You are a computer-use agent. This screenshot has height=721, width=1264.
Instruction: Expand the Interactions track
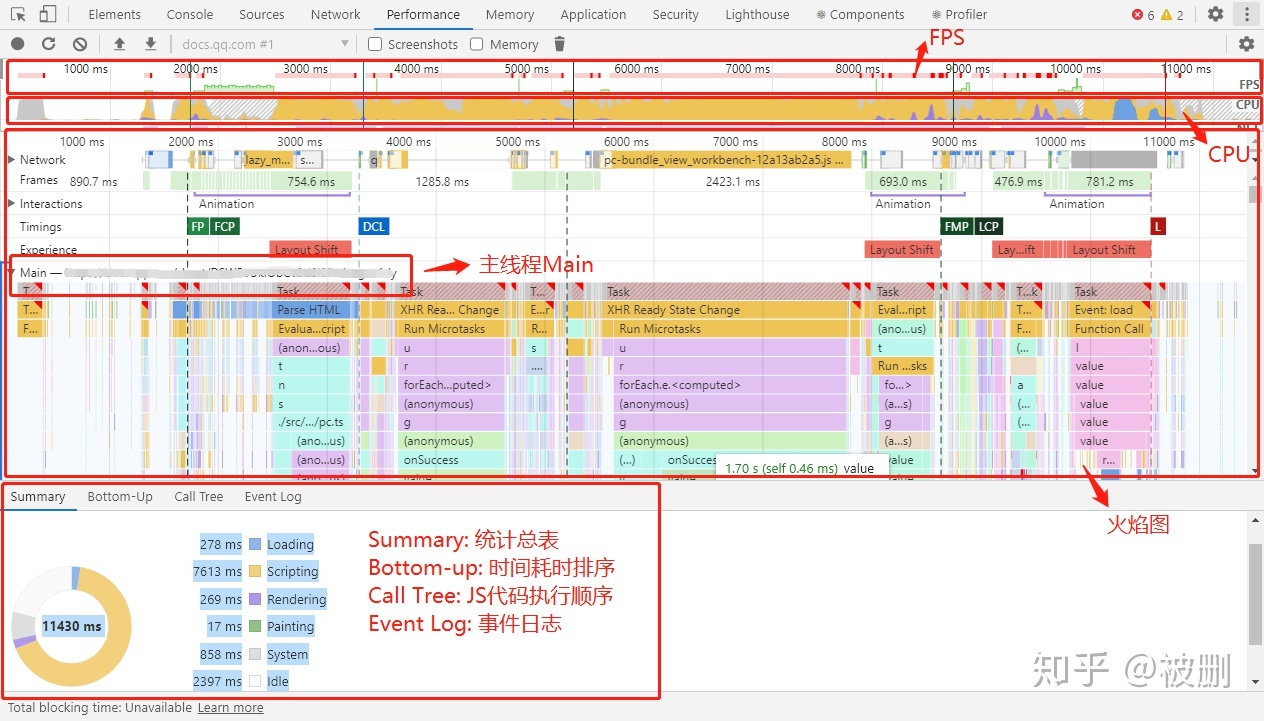tap(12, 204)
